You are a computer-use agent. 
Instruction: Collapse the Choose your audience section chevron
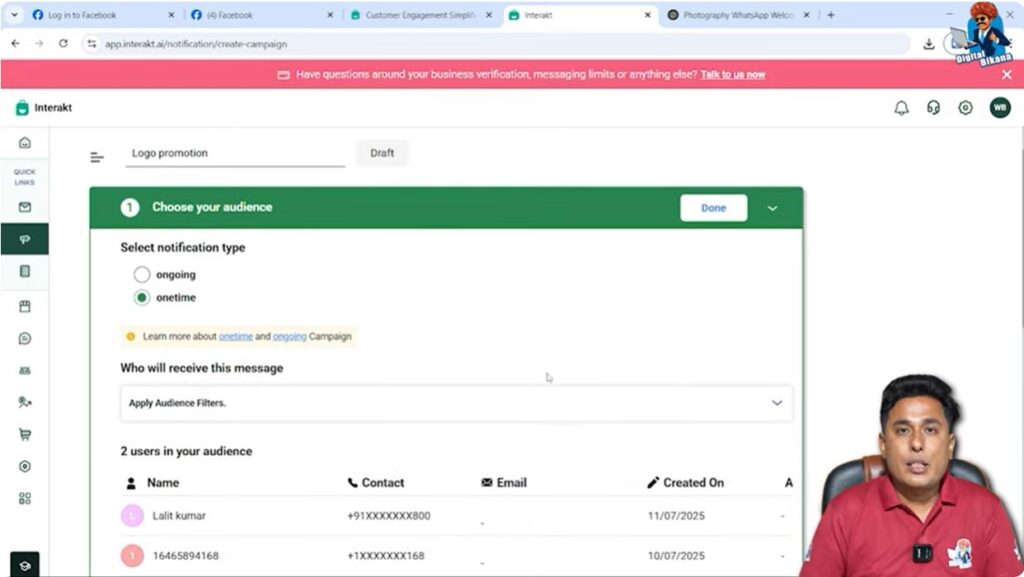point(772,207)
